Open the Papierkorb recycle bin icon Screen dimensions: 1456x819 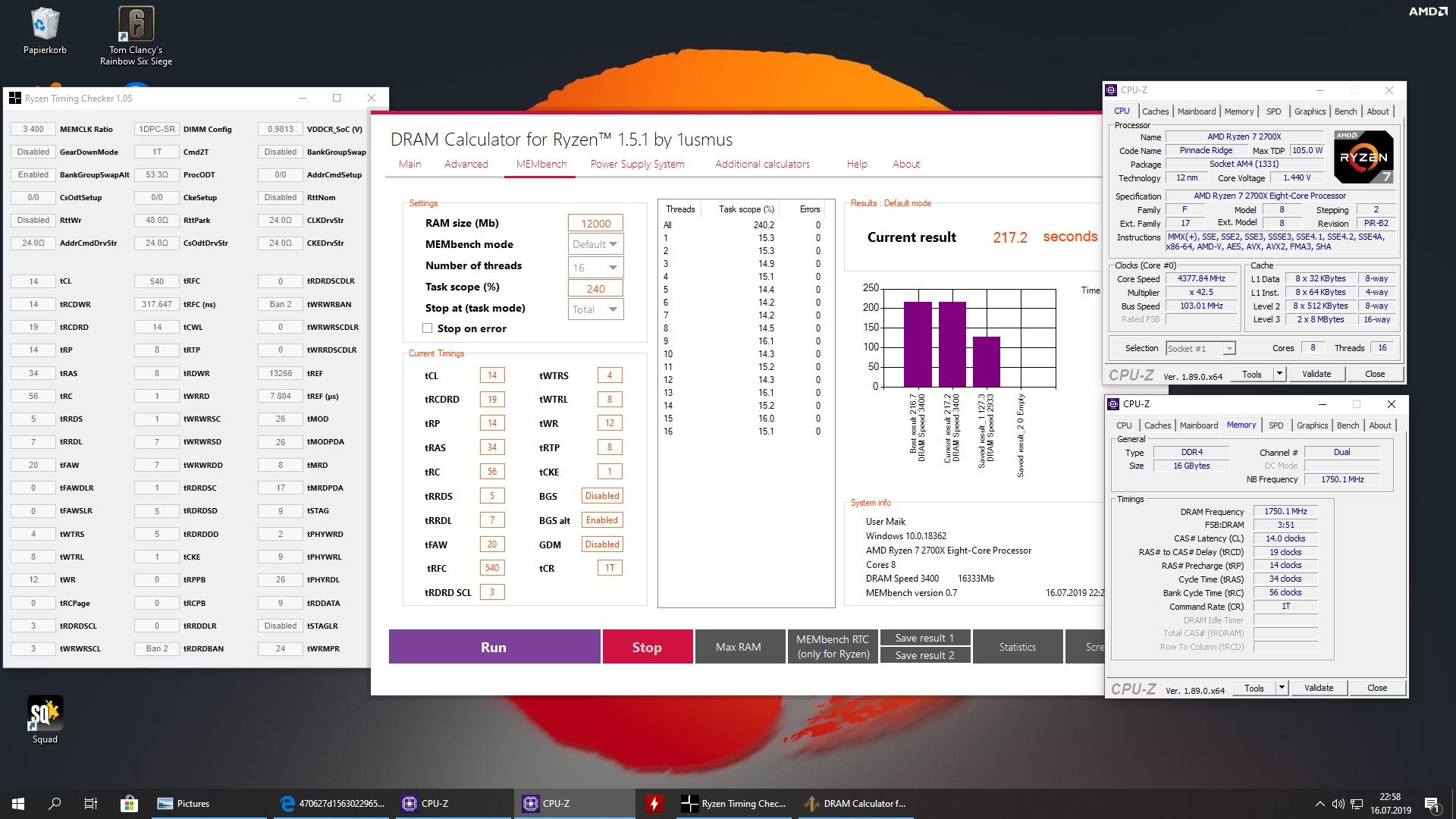pos(45,30)
